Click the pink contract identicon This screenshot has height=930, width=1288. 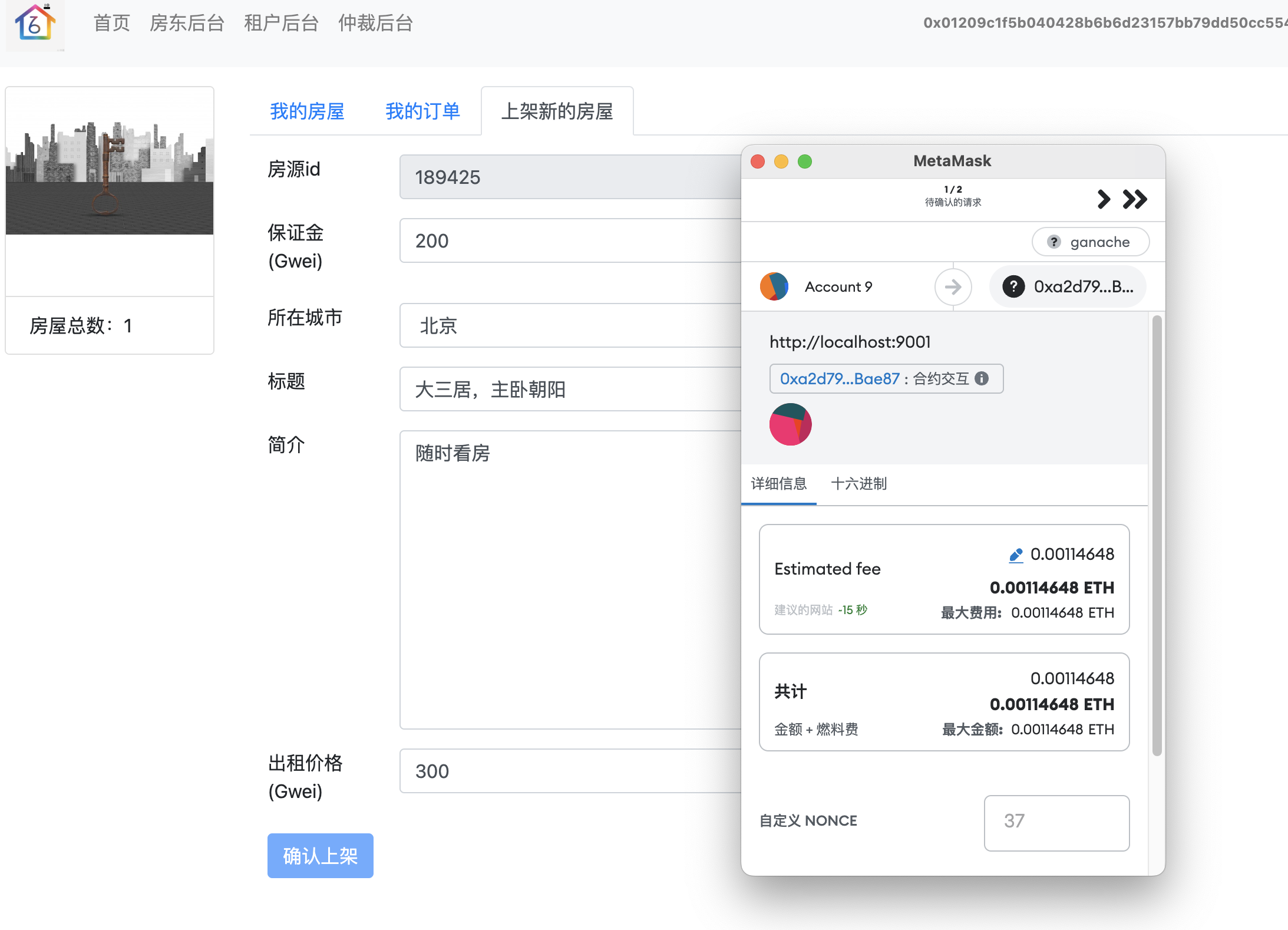coord(791,424)
